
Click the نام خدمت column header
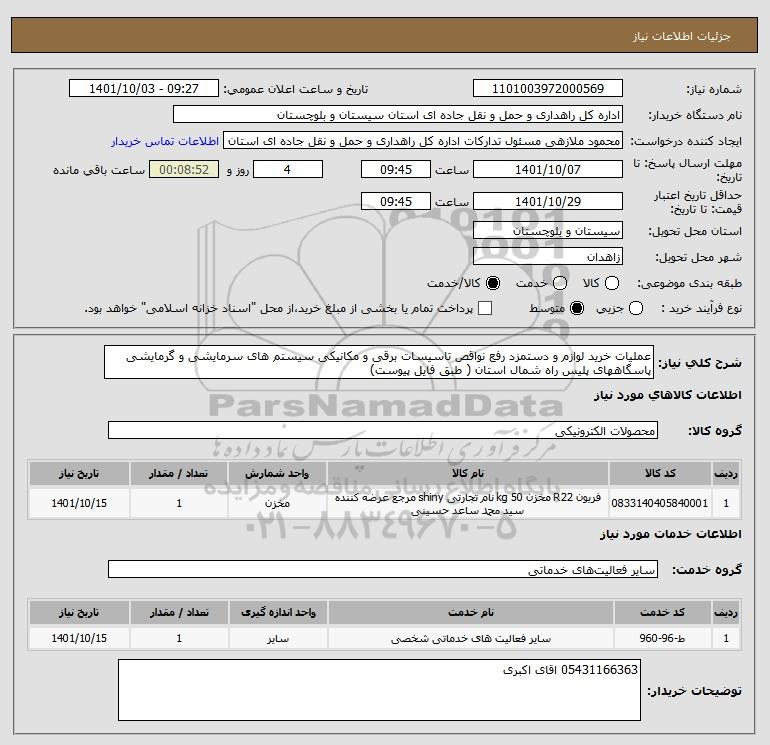click(x=470, y=612)
